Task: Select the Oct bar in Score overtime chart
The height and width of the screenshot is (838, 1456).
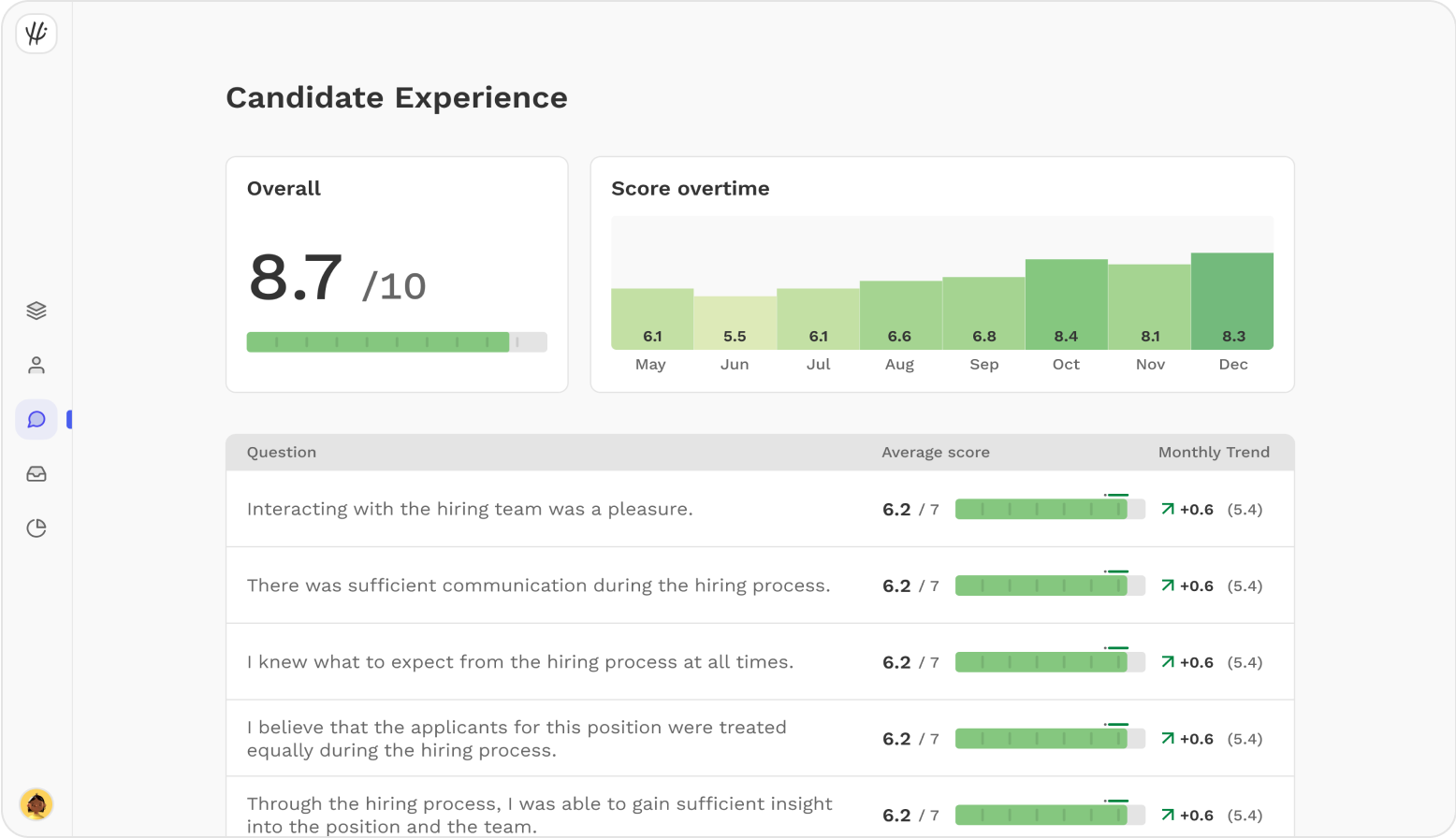Action: 1066,305
